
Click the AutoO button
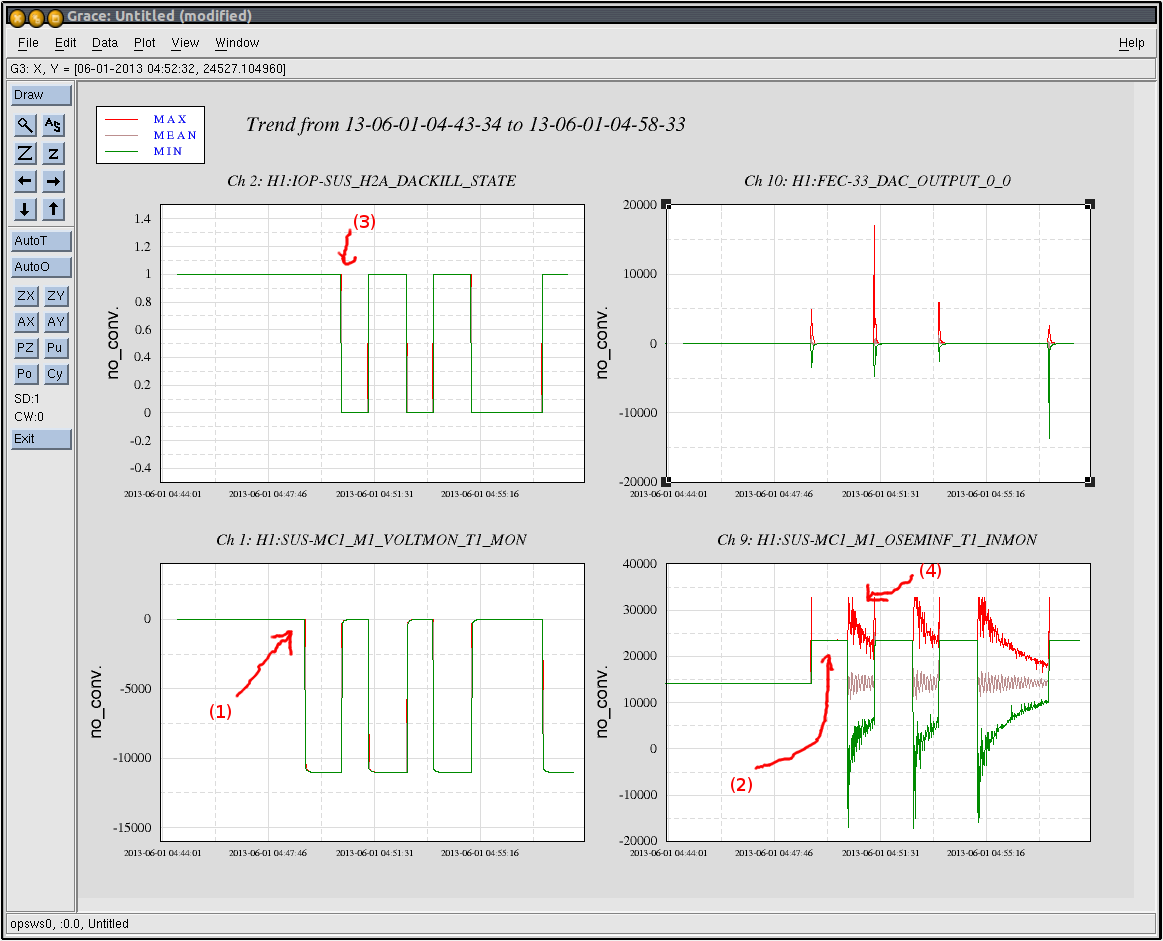coord(42,267)
